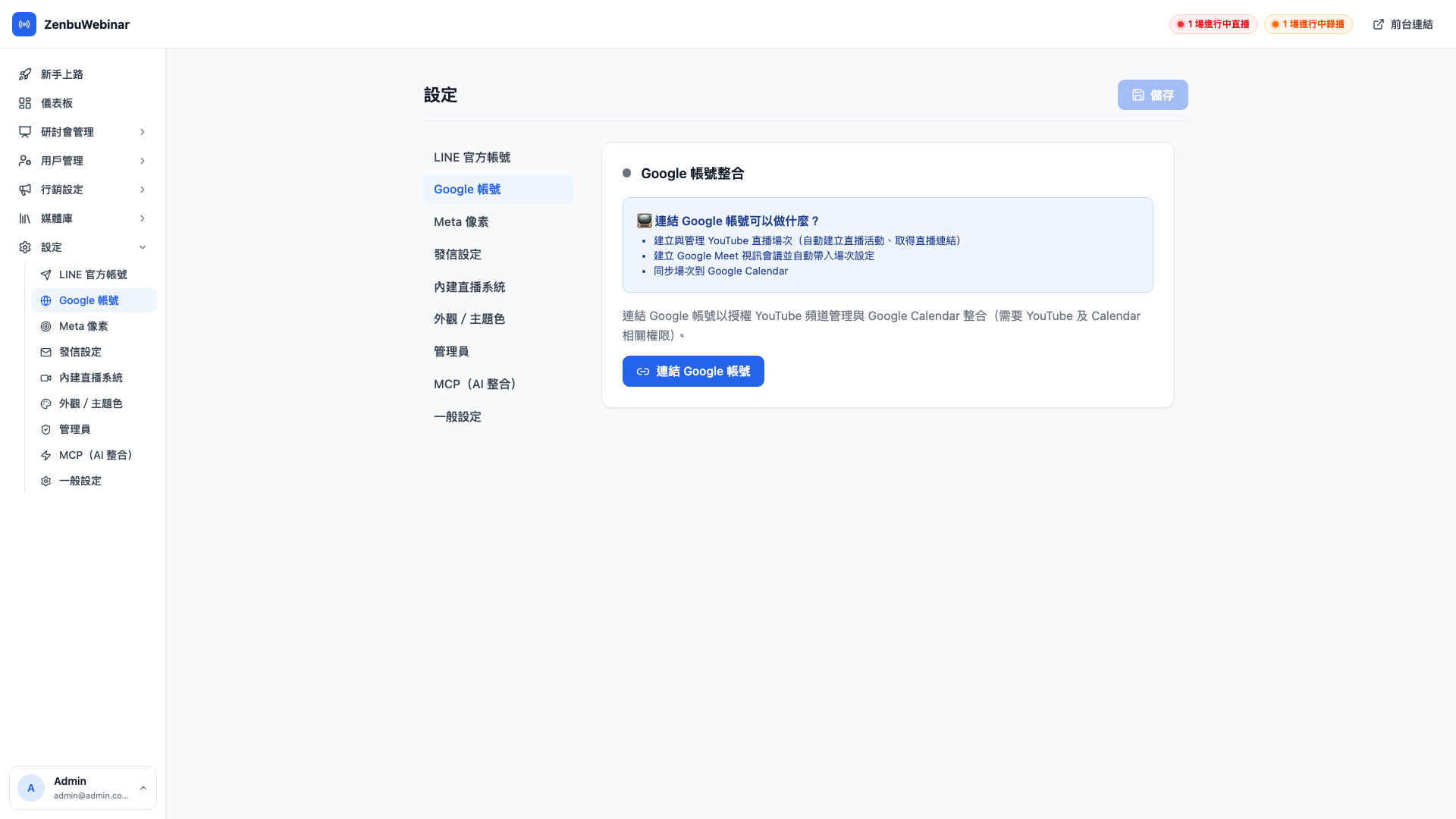Viewport: 1456px width, 819px height.
Task: Open the LINE 官方帳號 settings tab
Action: pos(499,157)
